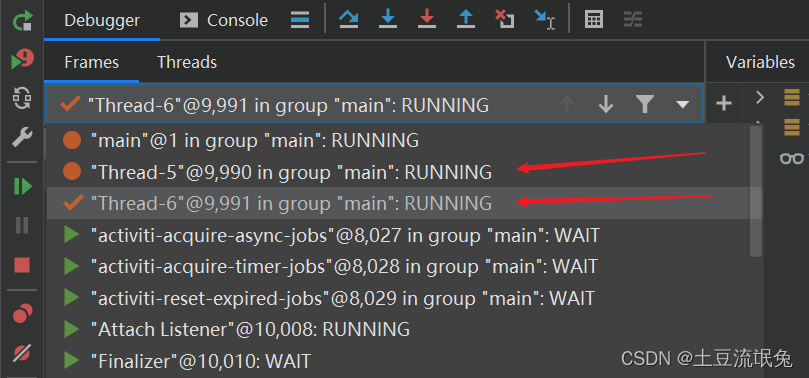The width and height of the screenshot is (809, 378).
Task: Select the Threads tab
Action: coord(187,62)
